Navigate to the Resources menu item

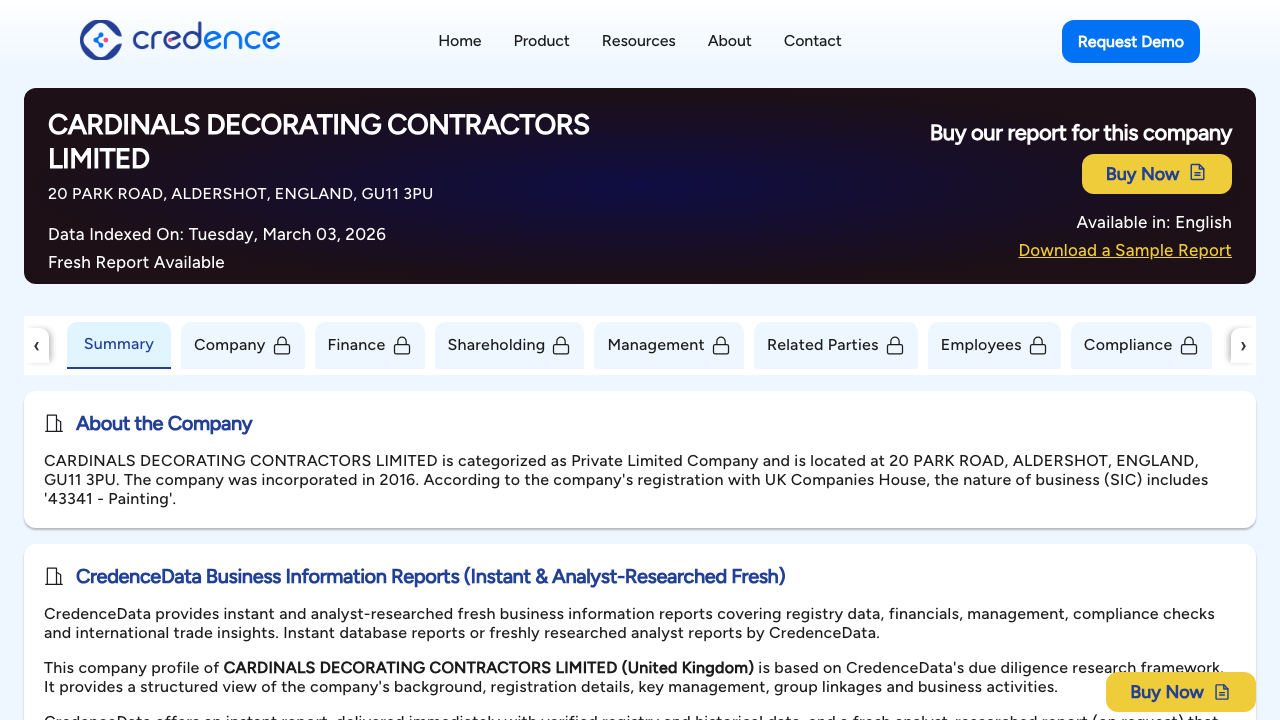coord(638,41)
